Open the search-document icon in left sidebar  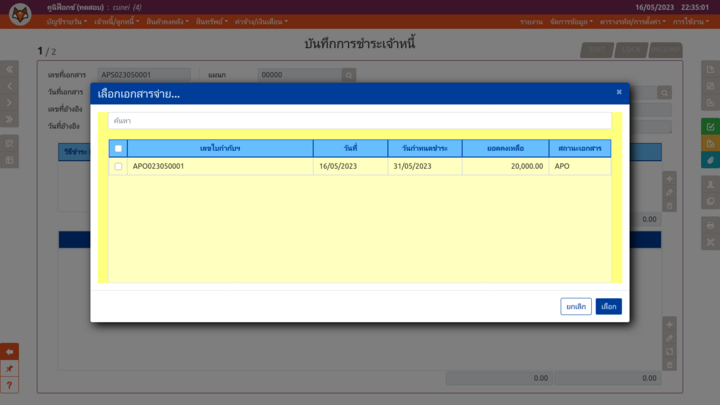pos(9,143)
